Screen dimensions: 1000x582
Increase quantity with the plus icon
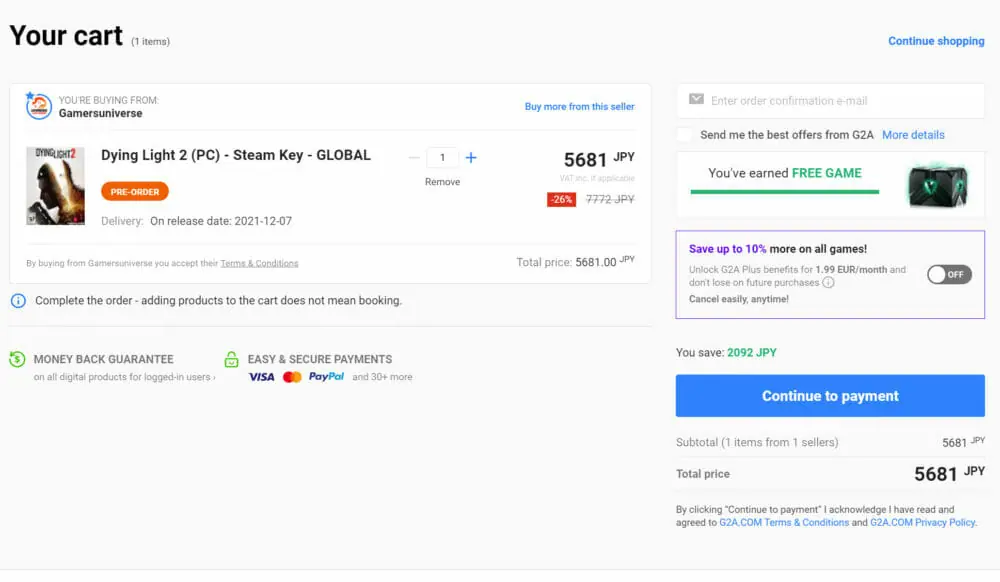click(471, 158)
